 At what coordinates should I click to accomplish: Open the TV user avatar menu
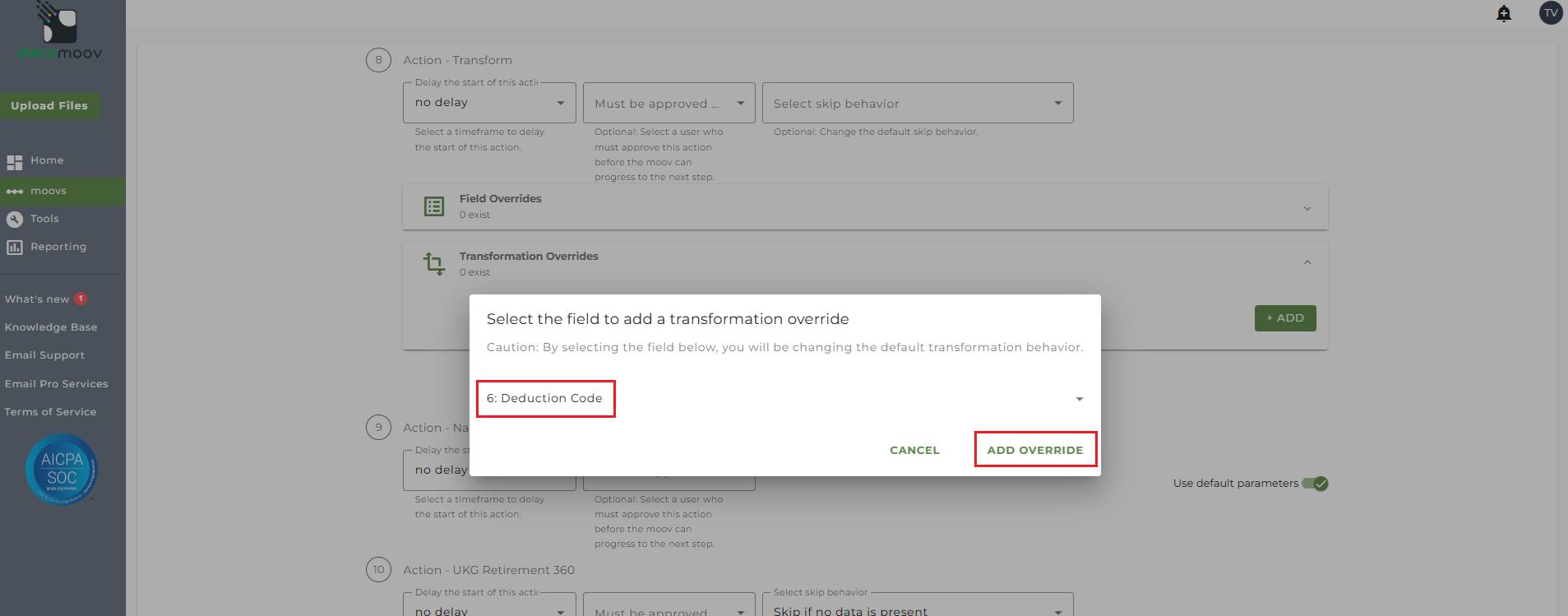tap(1550, 13)
